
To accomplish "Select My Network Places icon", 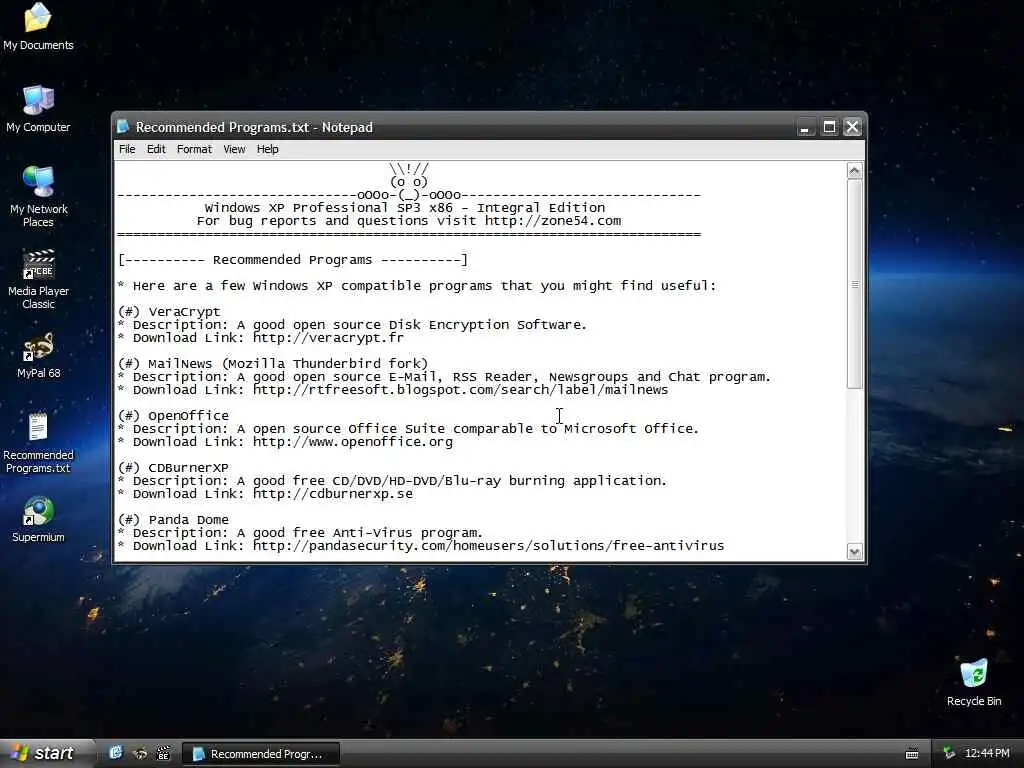I will coord(38,197).
